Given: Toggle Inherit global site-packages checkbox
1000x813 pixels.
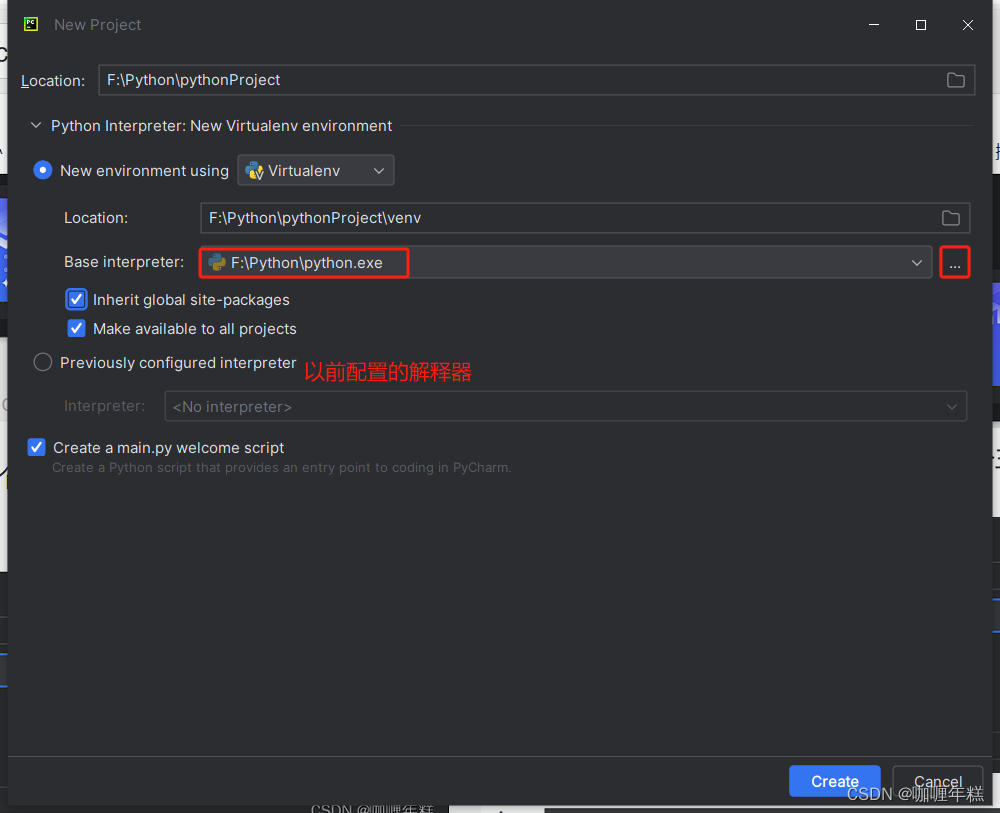Looking at the screenshot, I should 77,299.
